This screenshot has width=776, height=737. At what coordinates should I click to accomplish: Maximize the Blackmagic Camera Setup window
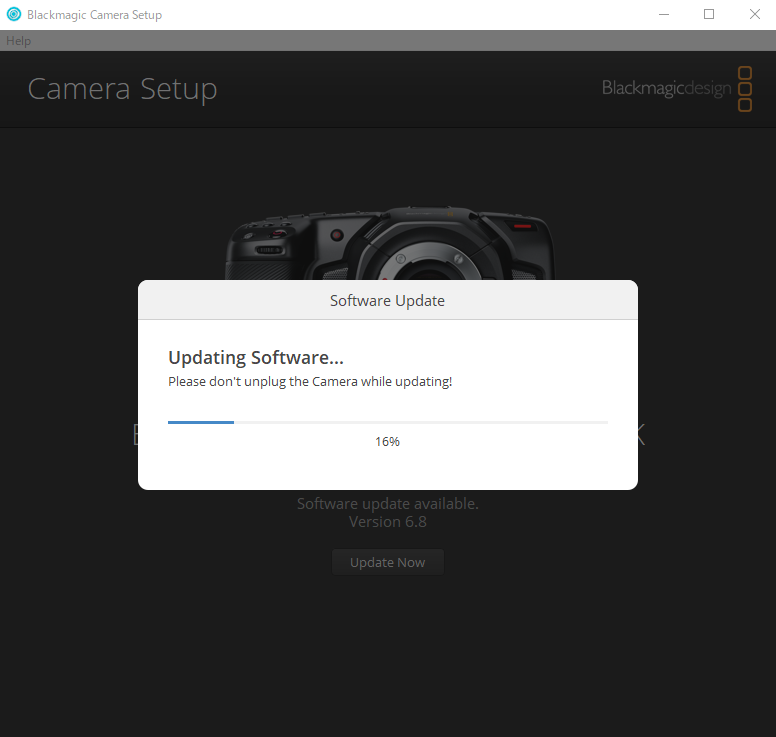click(x=709, y=14)
